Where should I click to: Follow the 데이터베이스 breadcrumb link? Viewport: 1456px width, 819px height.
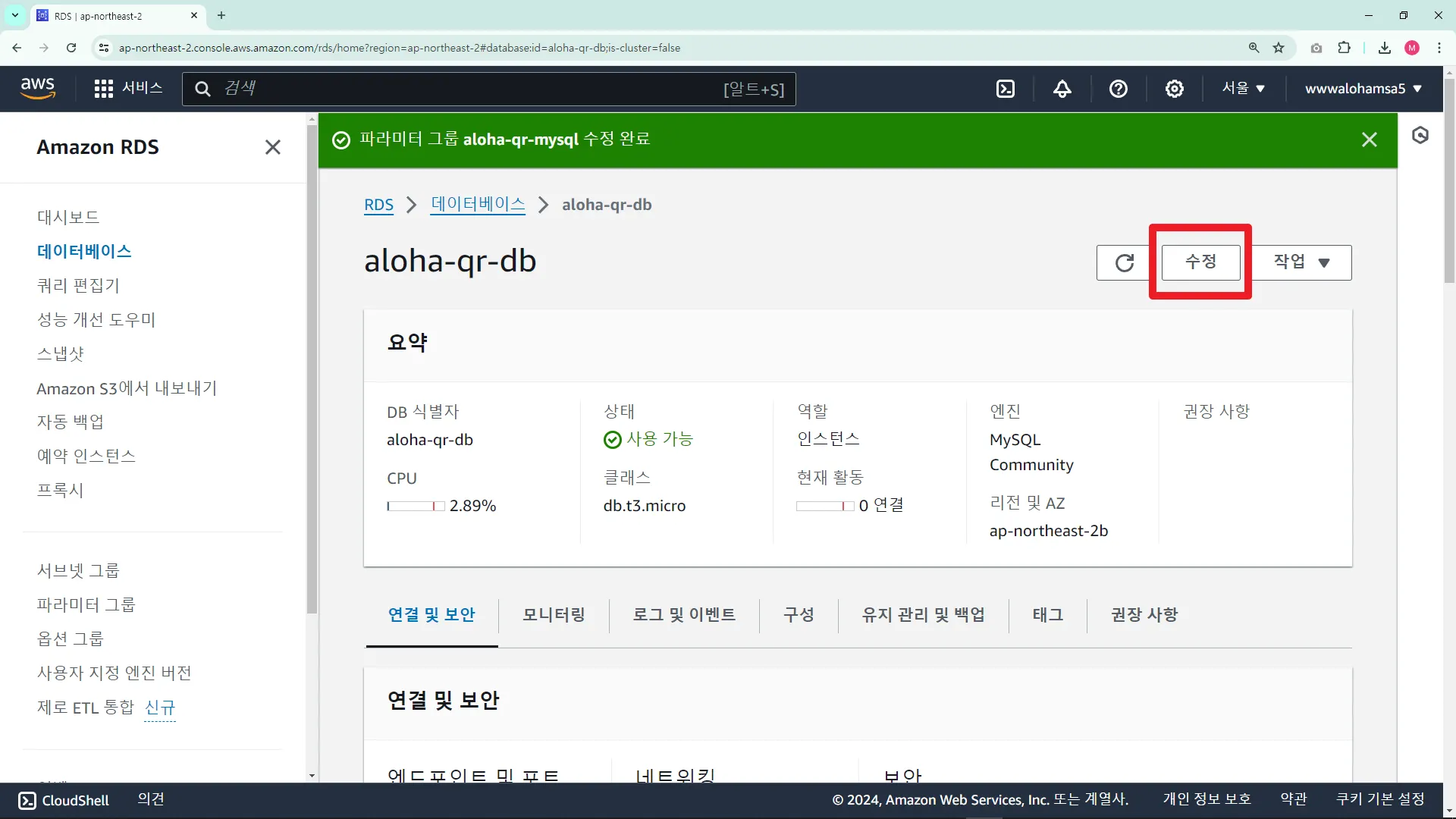click(478, 205)
